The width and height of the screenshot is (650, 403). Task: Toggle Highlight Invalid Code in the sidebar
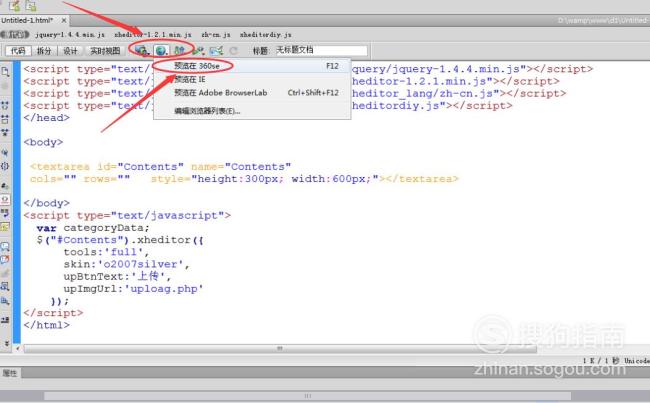(x=5, y=200)
